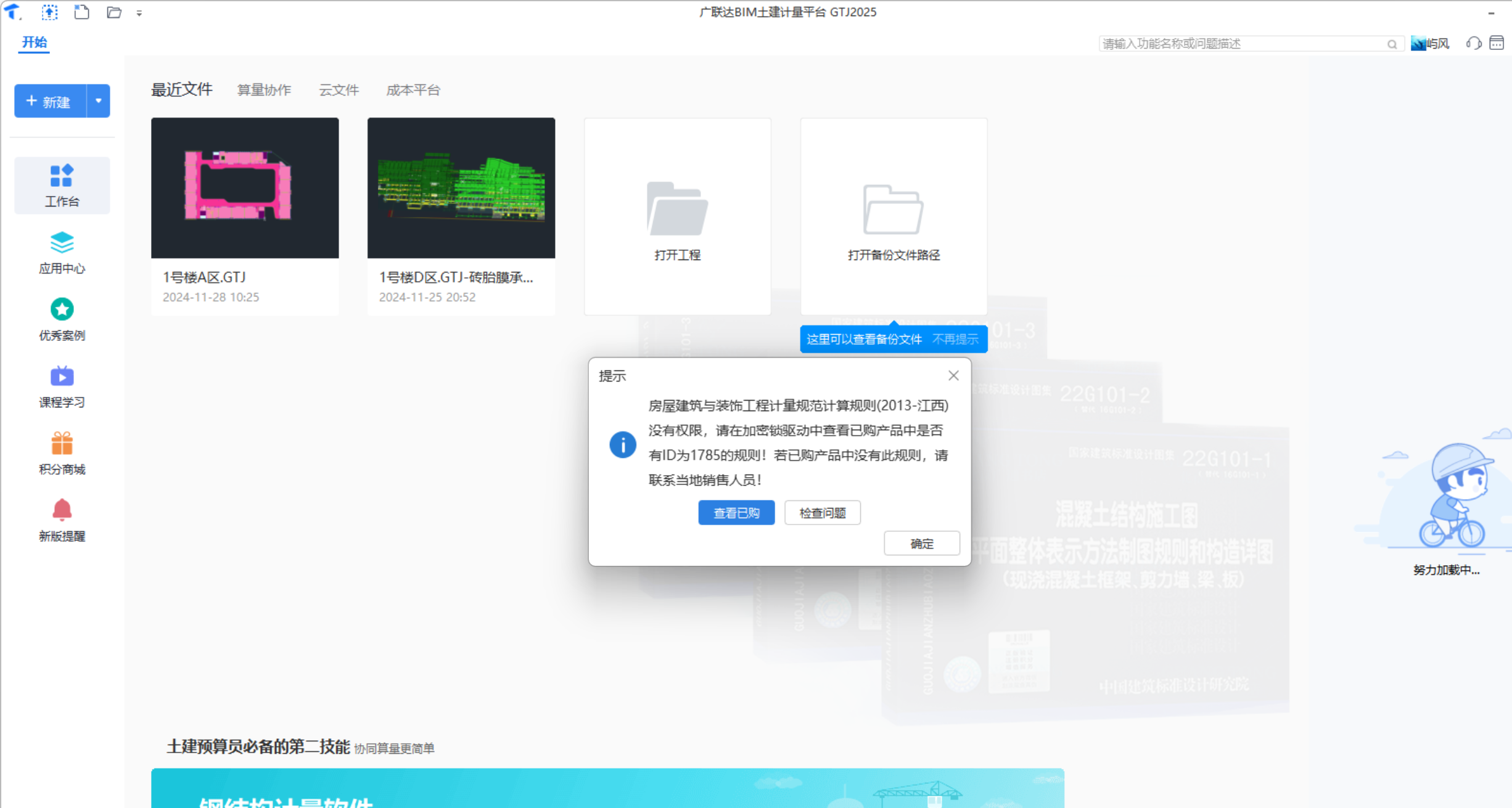Open the 屿风 user profile
Viewport: 1512px width, 808px height.
point(1430,44)
